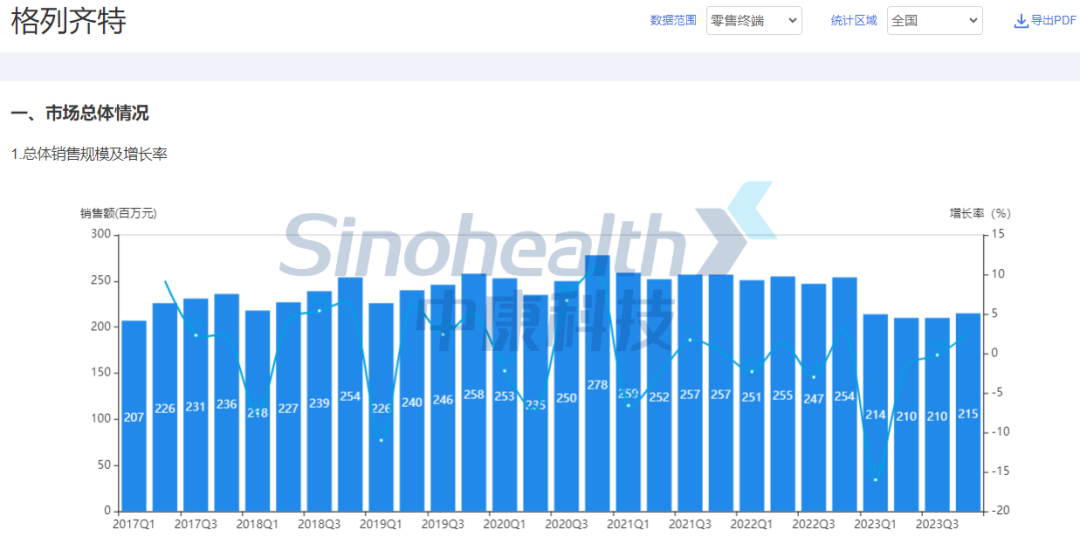The width and height of the screenshot is (1080, 537).
Task: Click the bar labeled 255
Action: 783,394
